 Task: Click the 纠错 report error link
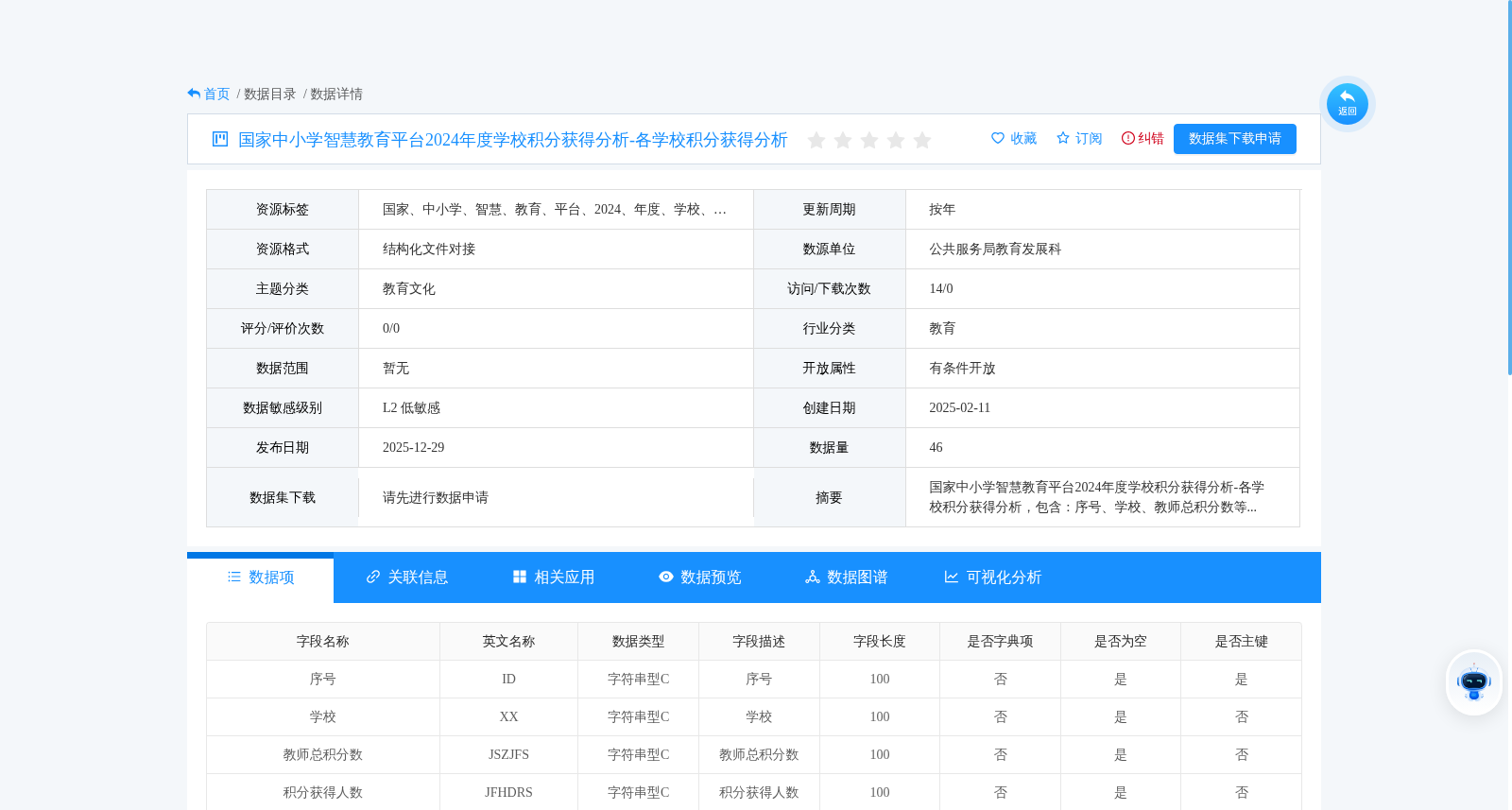click(1151, 138)
